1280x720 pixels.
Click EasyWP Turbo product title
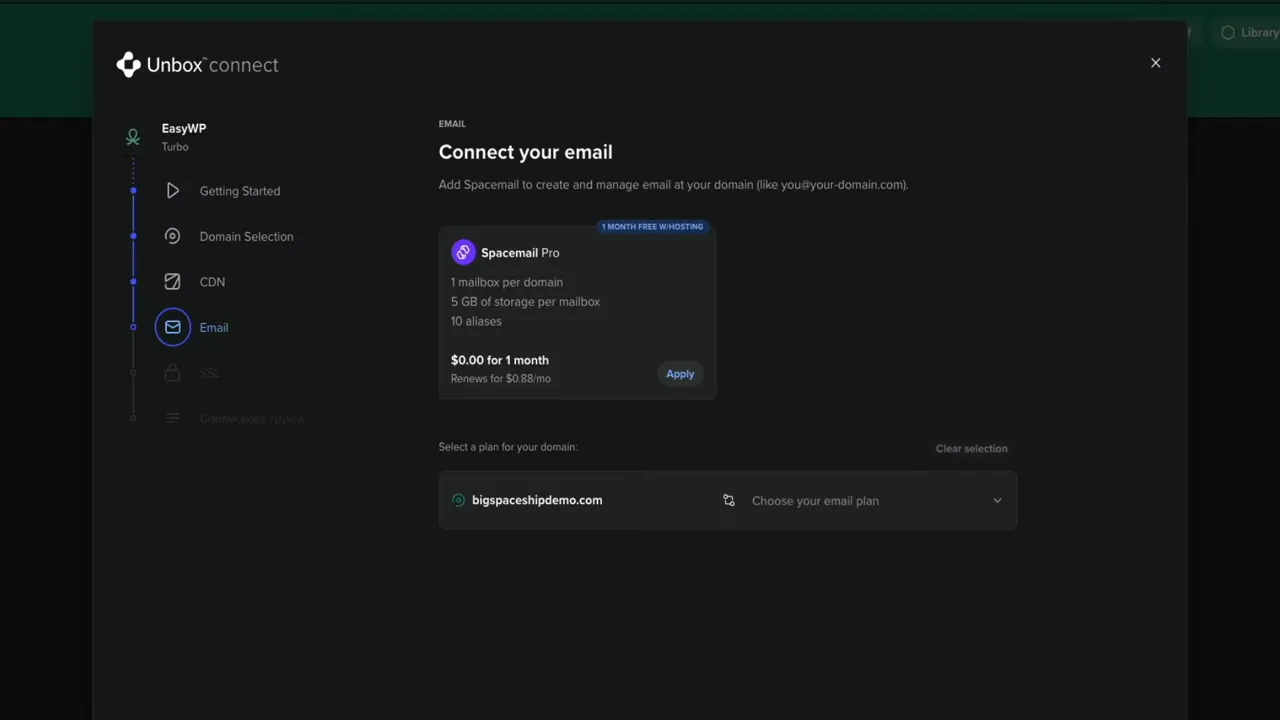click(x=184, y=137)
